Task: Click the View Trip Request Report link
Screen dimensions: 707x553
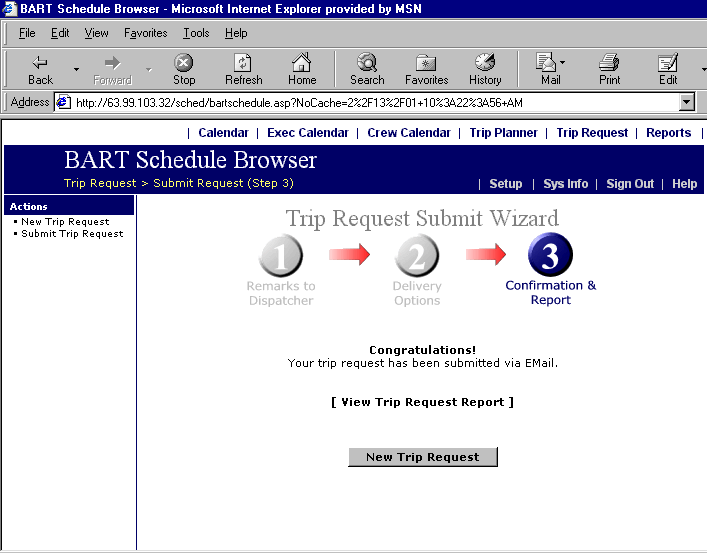Action: point(422,402)
